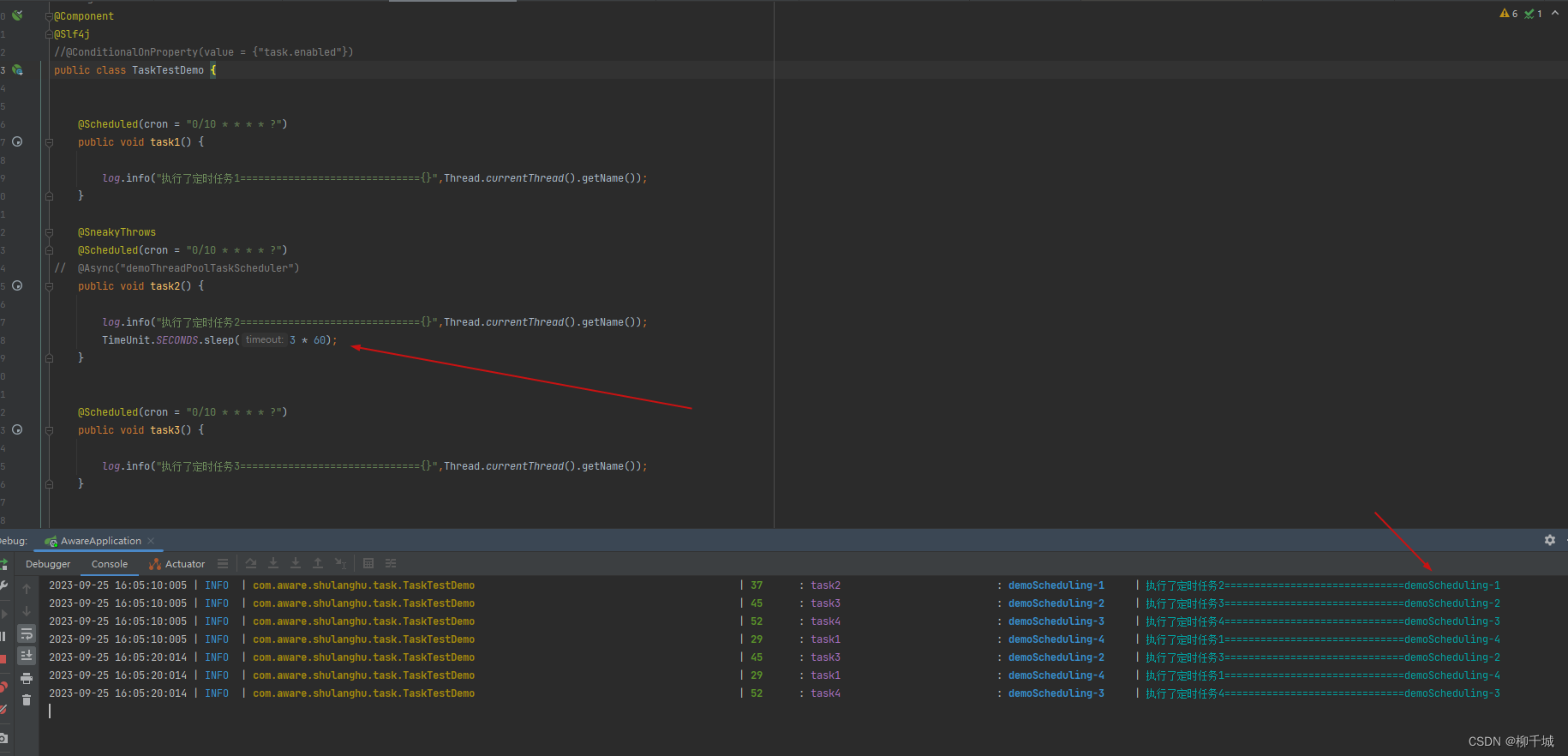Click fold end marker at task2 closing brace
The height and width of the screenshot is (756, 1568).
49,357
